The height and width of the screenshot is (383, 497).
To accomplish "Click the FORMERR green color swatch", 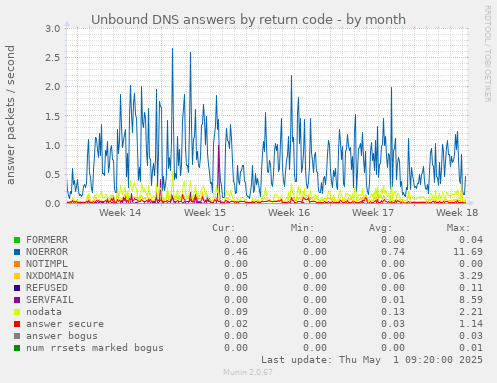I will pyautogui.click(x=17, y=240).
